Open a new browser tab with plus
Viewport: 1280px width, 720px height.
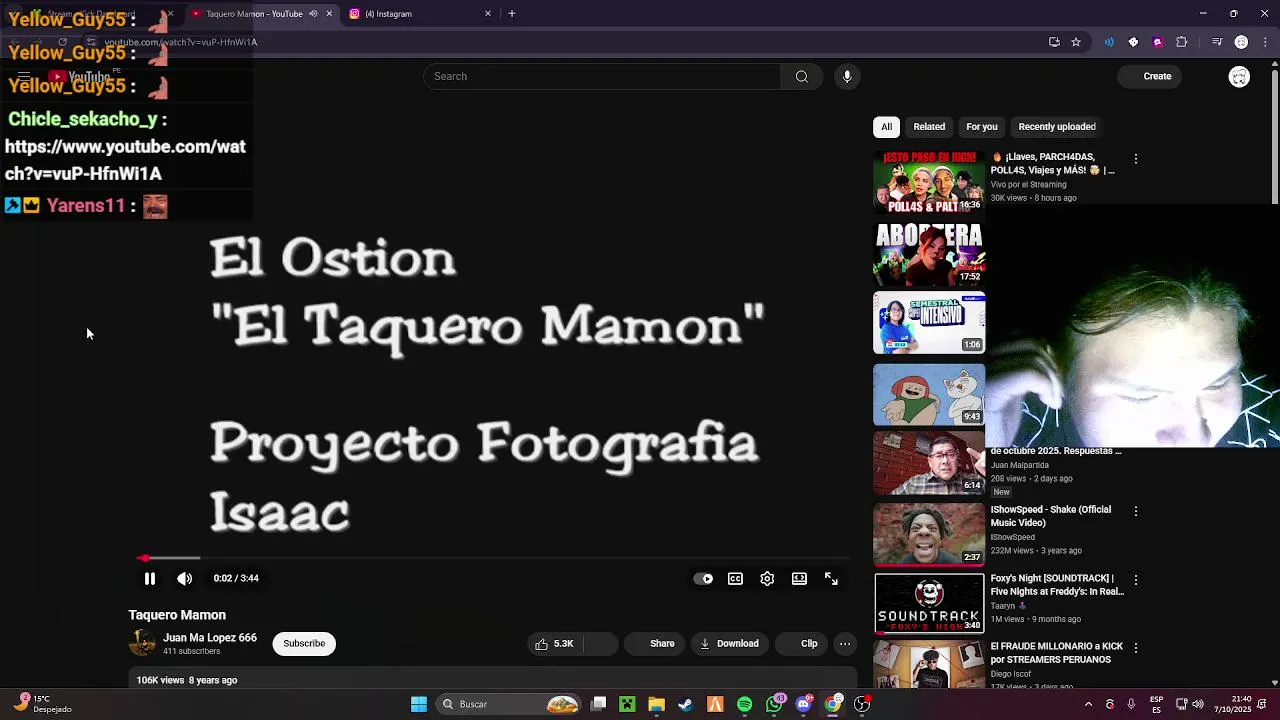tap(512, 14)
